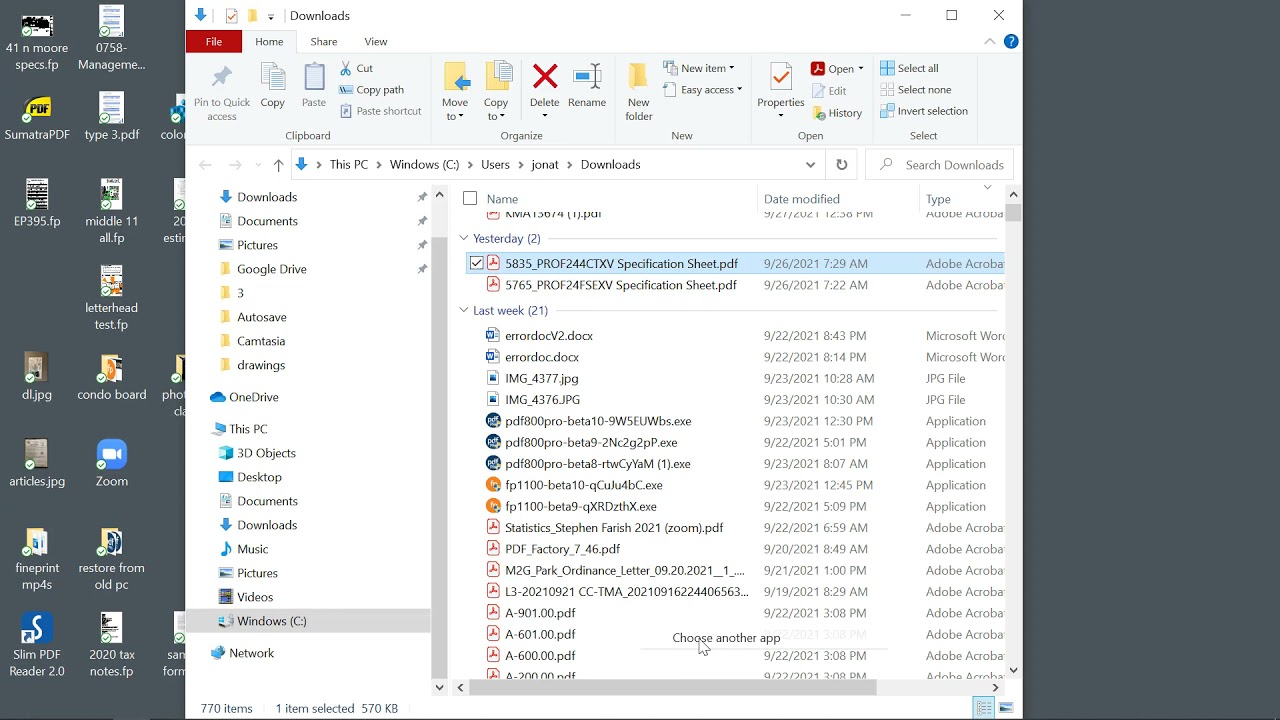Uncheck the 5835_PROF244CTXV Specification Sheet checkbox
Screen dimensions: 1280x720
coord(477,263)
